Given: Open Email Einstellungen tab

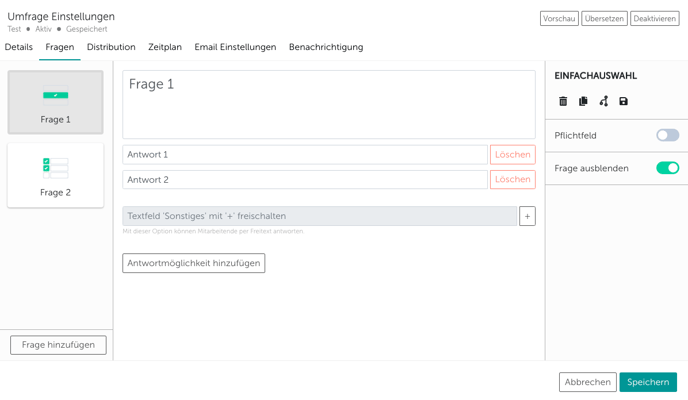Looking at the screenshot, I should click(x=235, y=47).
